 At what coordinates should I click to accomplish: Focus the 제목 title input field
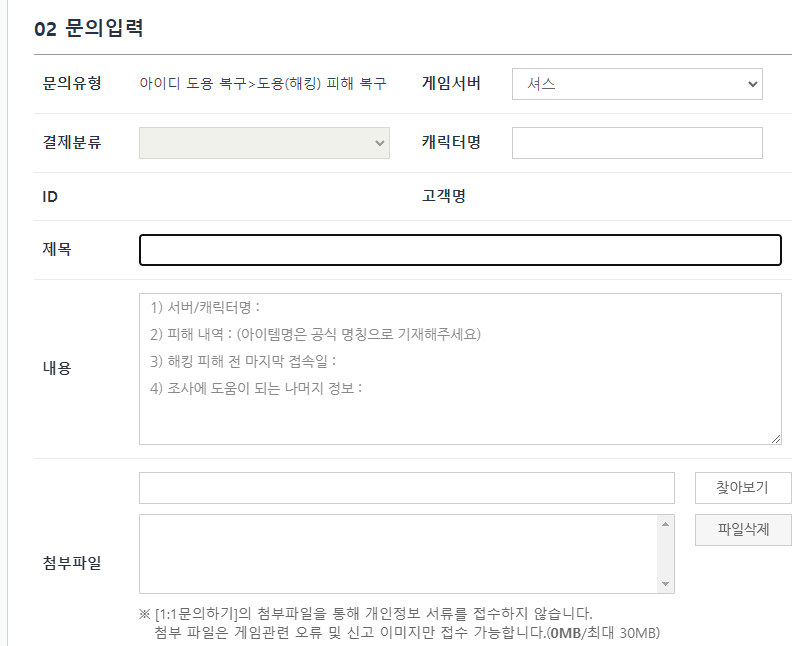(460, 250)
